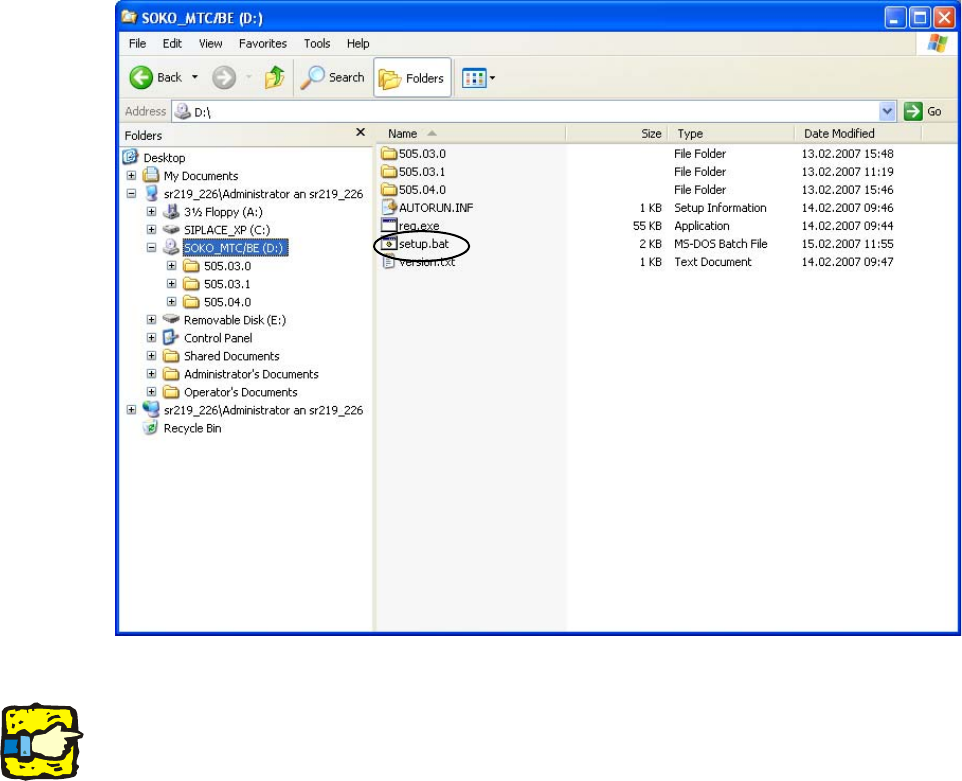962x781 pixels.
Task: Open the File menu
Action: [137, 44]
